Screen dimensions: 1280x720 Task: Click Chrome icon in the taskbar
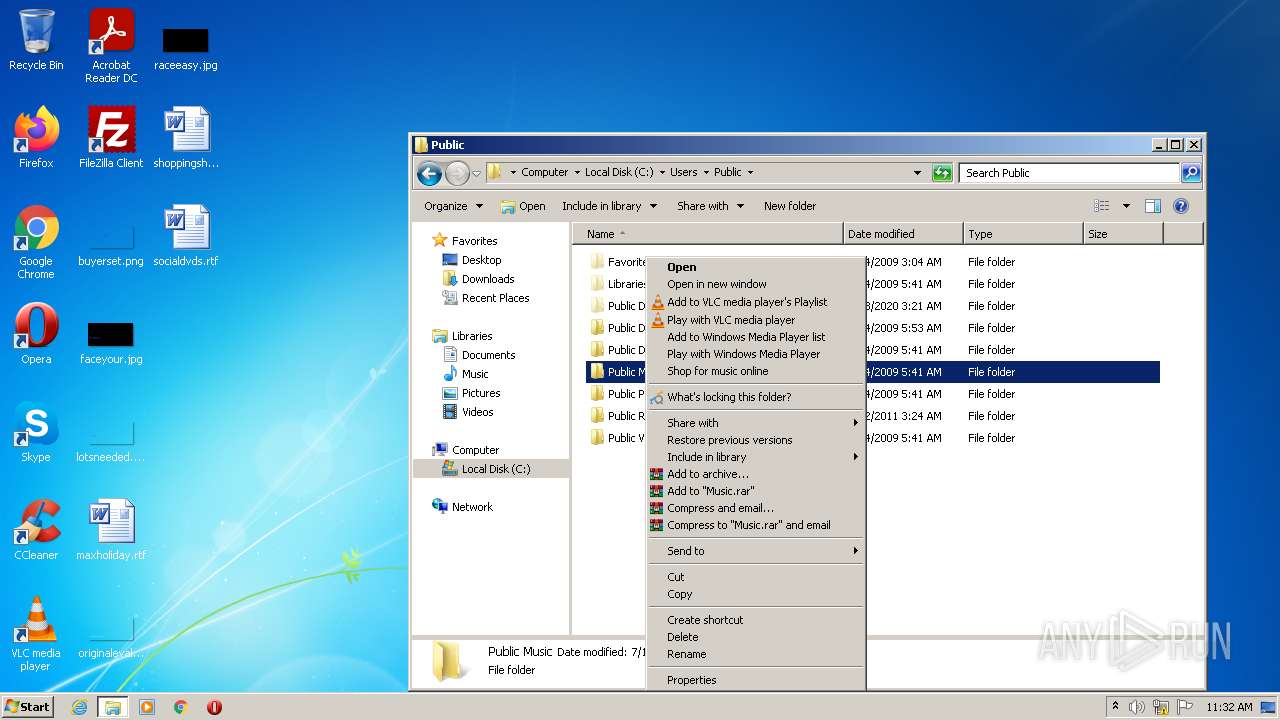[180, 707]
